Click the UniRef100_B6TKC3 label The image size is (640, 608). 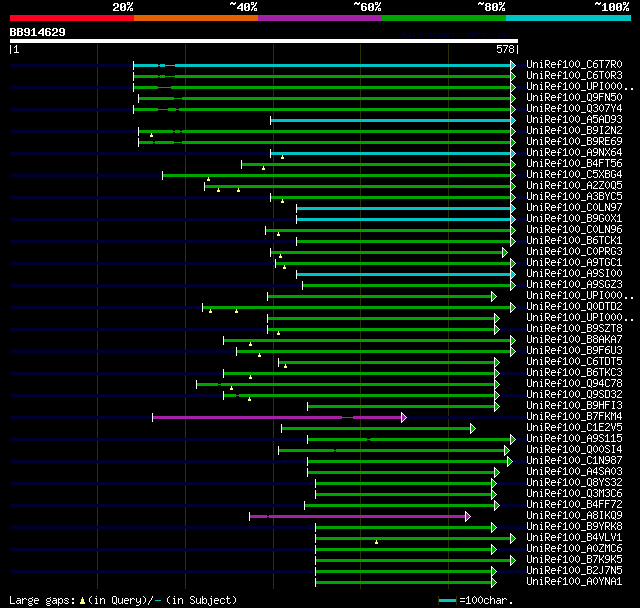click(x=574, y=373)
